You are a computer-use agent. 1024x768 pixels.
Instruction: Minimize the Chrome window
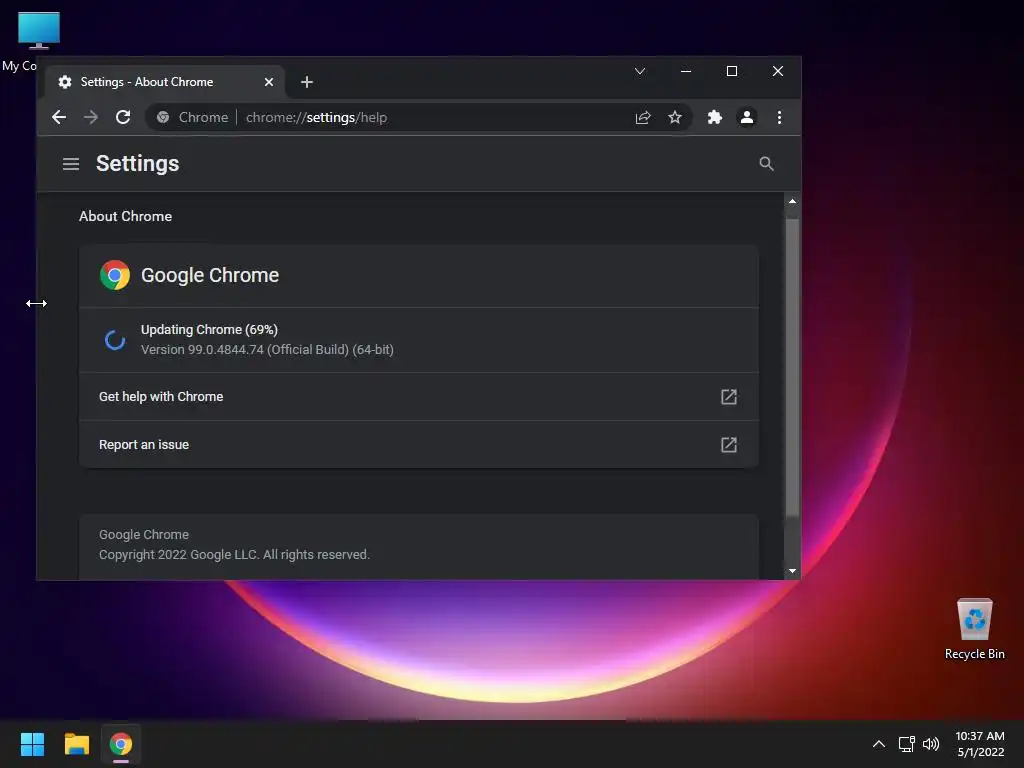[x=686, y=71]
